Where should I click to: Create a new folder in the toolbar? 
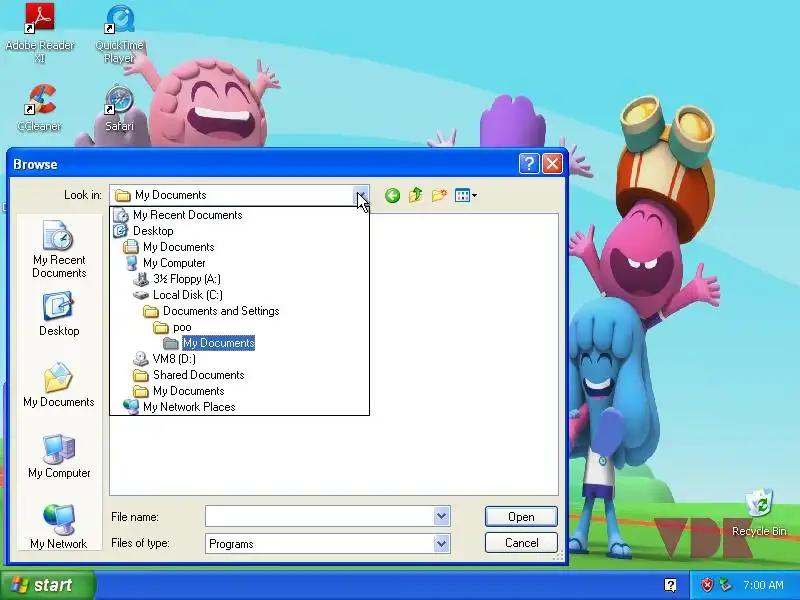[x=439, y=195]
